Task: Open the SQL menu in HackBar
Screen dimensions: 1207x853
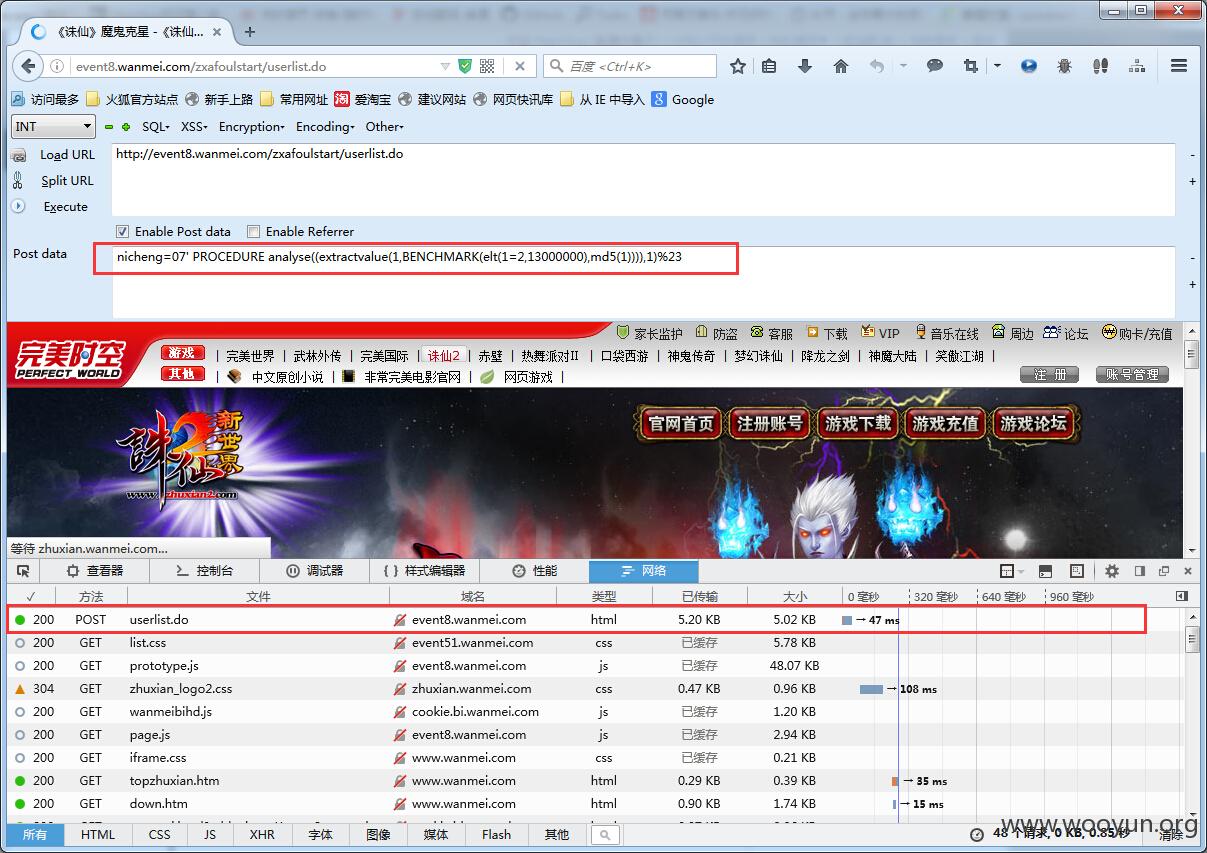Action: click(156, 127)
